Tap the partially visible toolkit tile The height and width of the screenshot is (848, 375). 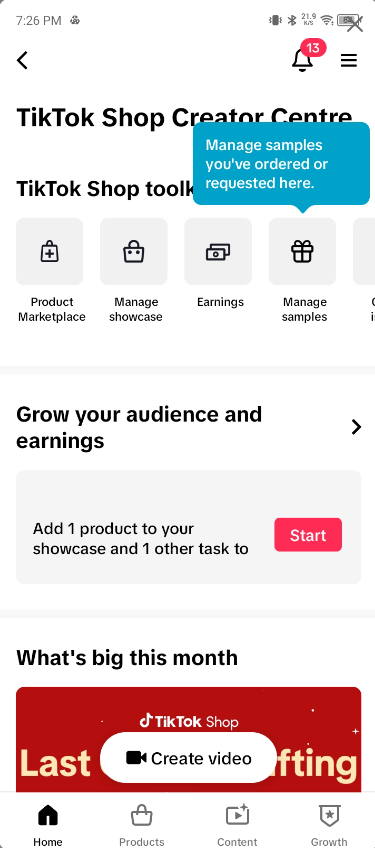coord(364,251)
